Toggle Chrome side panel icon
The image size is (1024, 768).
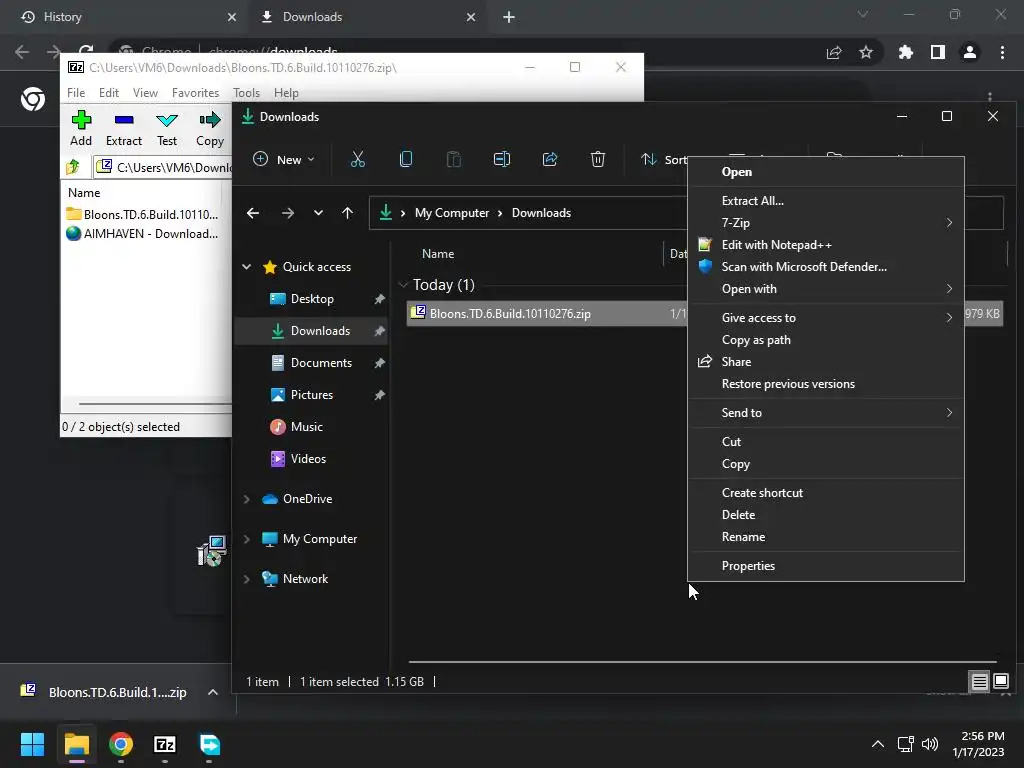(938, 52)
